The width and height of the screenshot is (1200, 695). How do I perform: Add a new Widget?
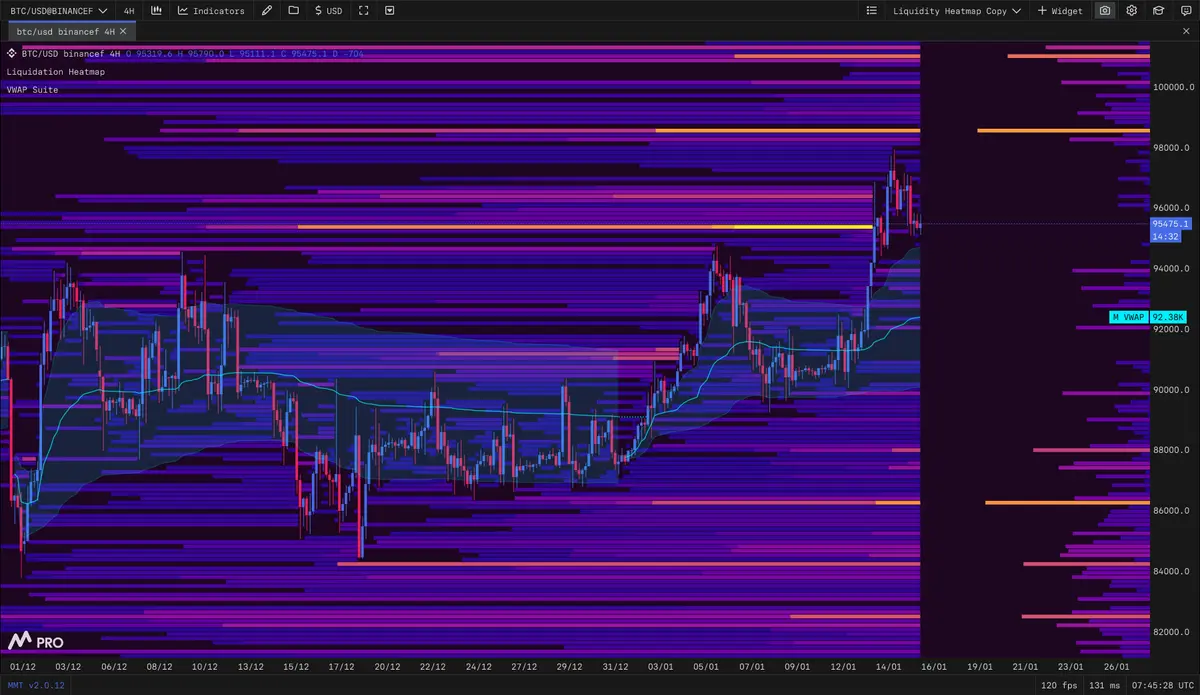(1060, 11)
